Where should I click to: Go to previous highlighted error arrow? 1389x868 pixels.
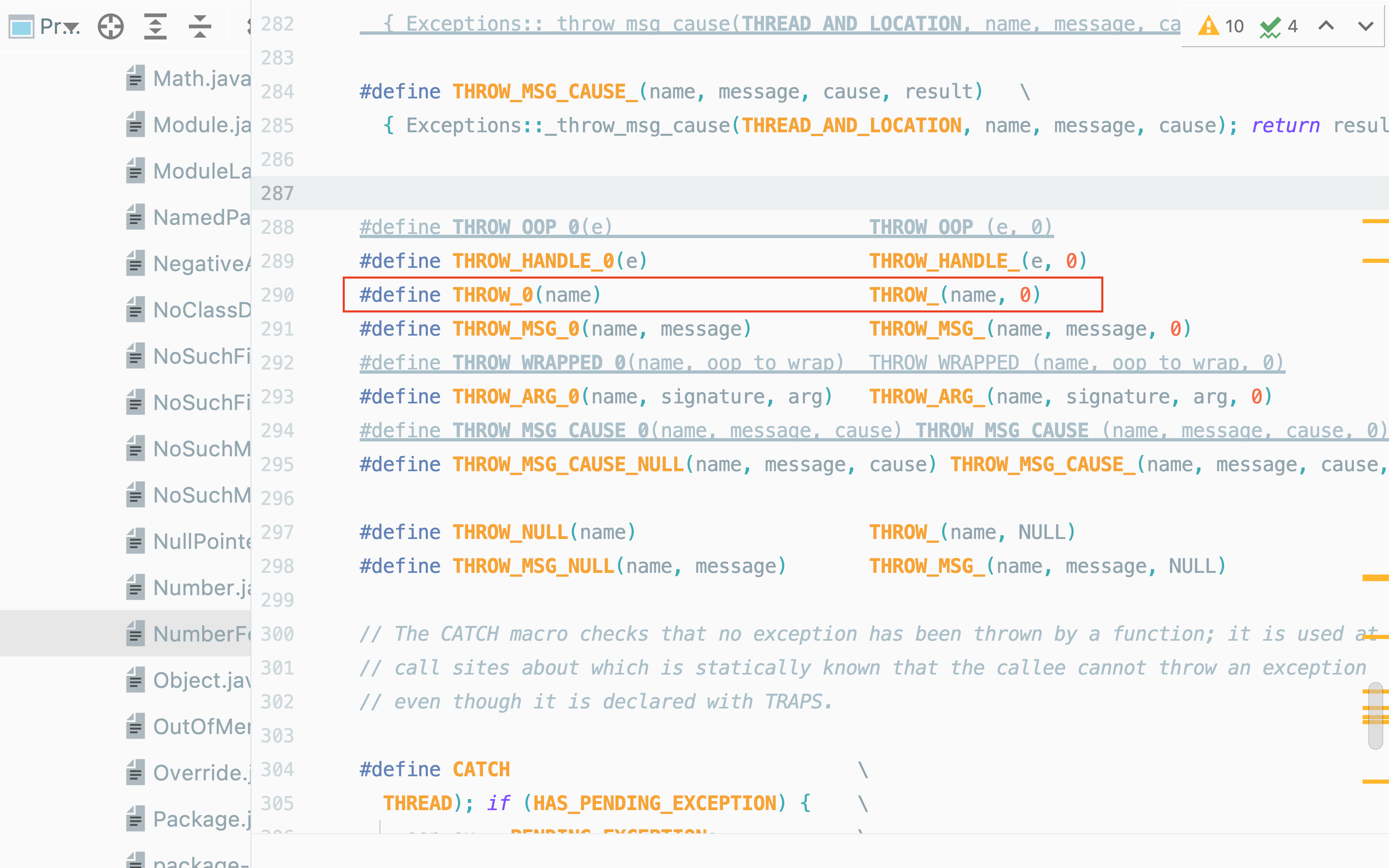(x=1326, y=26)
